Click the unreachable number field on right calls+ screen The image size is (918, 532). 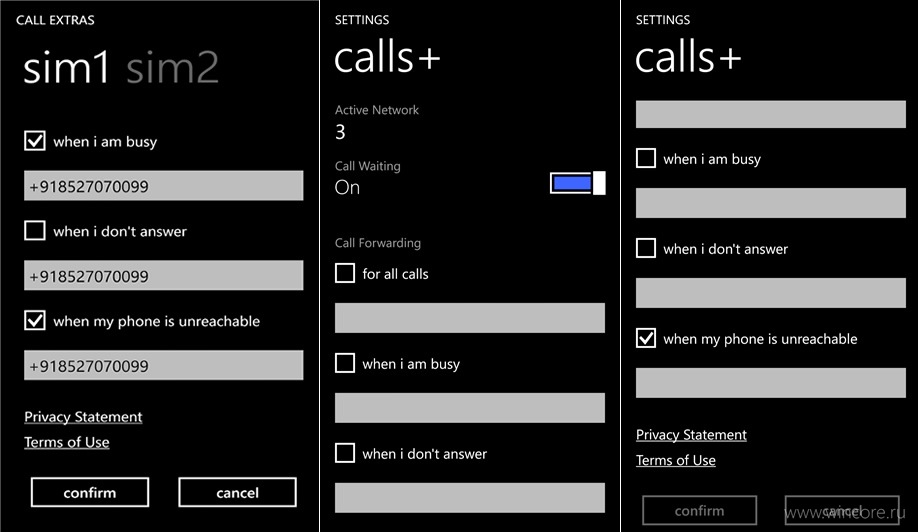coord(770,383)
